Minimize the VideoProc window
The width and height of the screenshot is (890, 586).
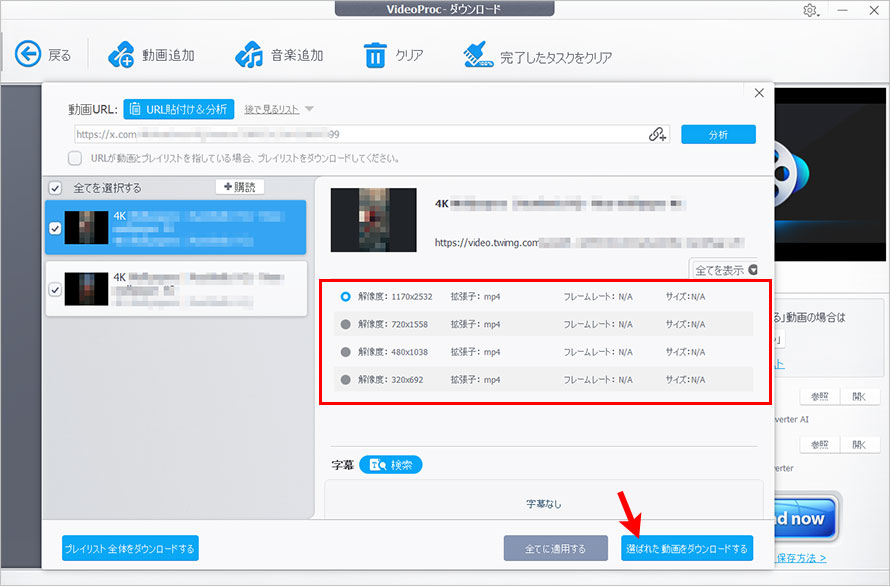[x=842, y=10]
